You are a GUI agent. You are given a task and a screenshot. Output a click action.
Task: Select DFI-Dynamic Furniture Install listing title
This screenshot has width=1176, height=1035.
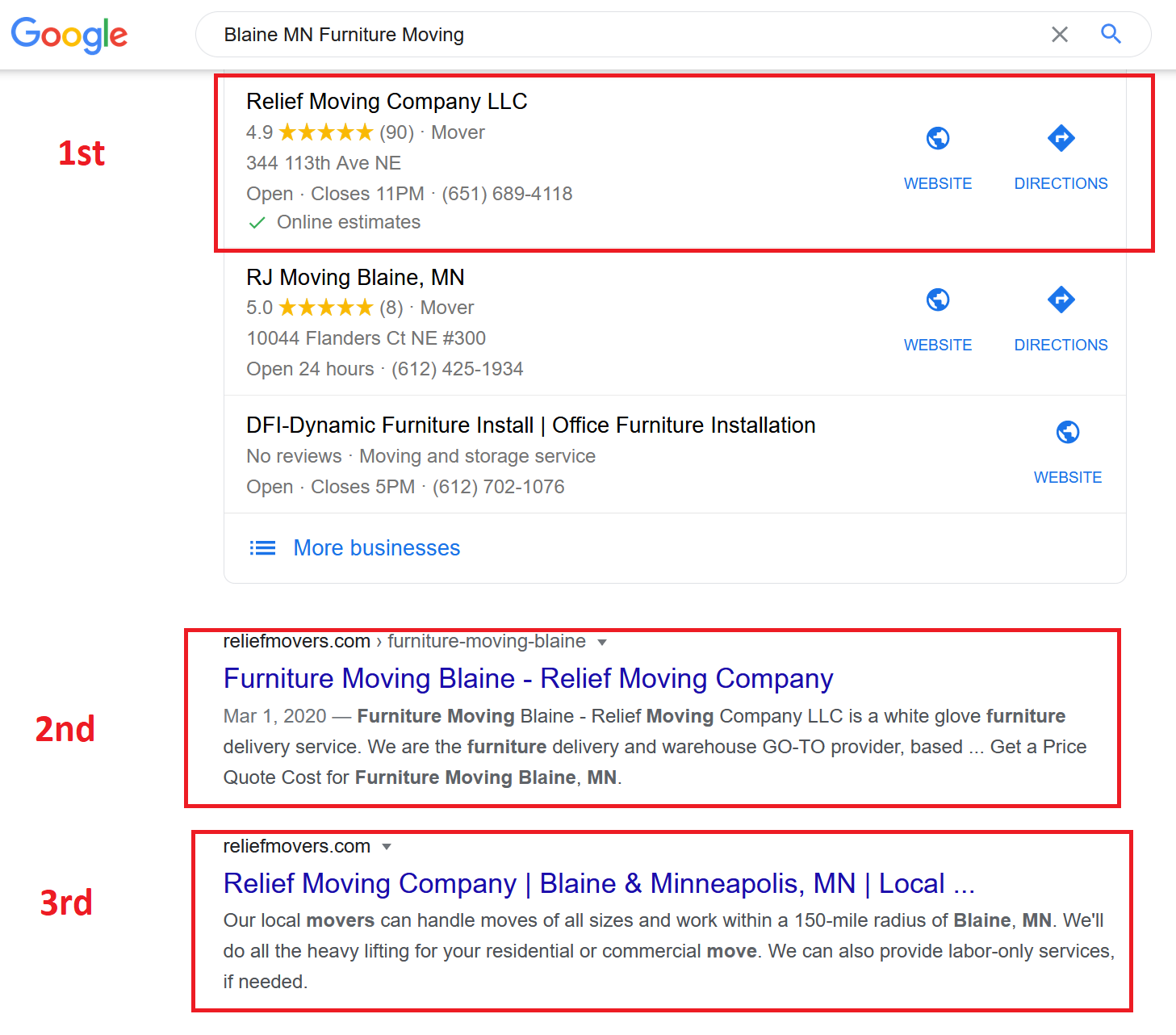530,425
